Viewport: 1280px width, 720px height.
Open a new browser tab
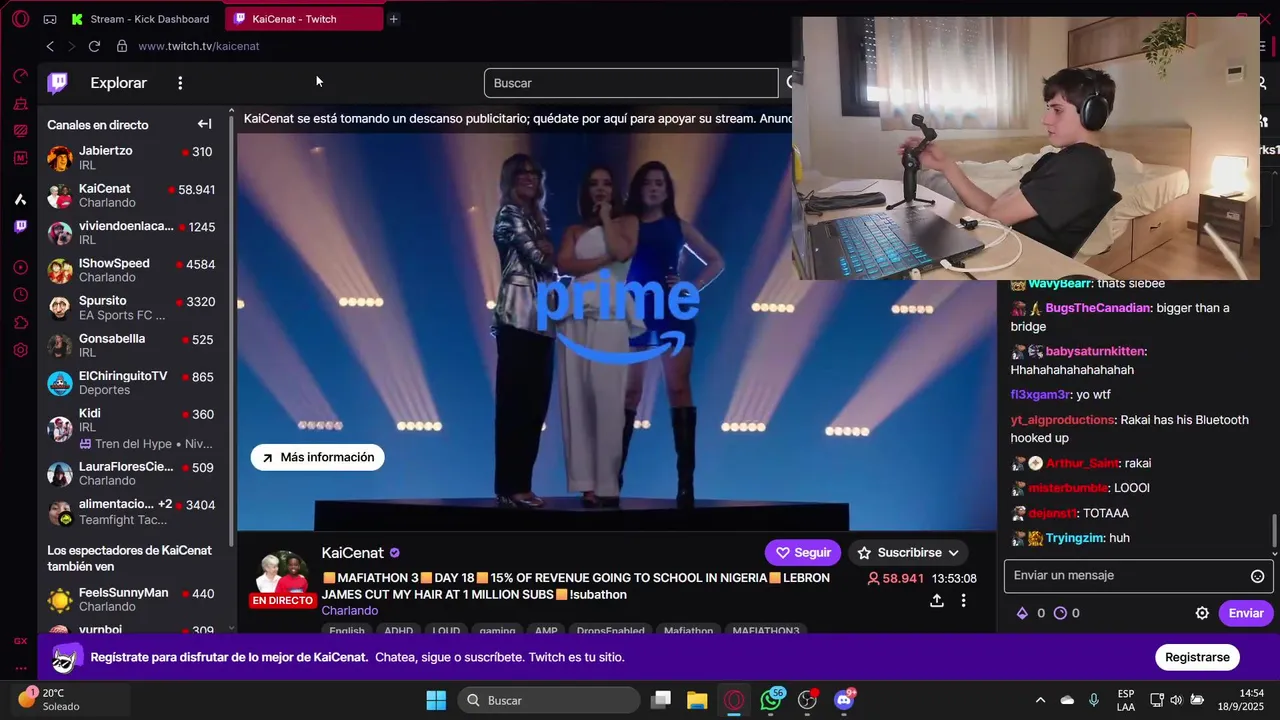point(393,19)
